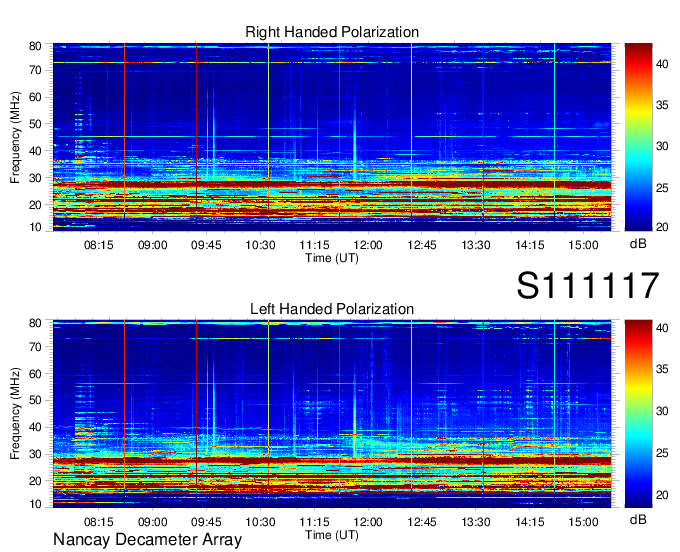
Task: Click the "35" label on the lower colorbar
Action: 662,369
